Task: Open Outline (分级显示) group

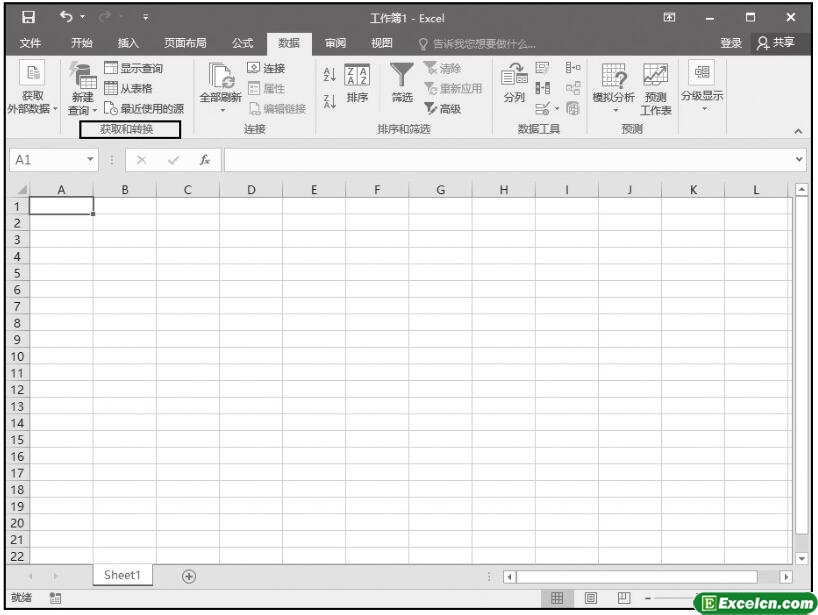Action: tap(702, 86)
